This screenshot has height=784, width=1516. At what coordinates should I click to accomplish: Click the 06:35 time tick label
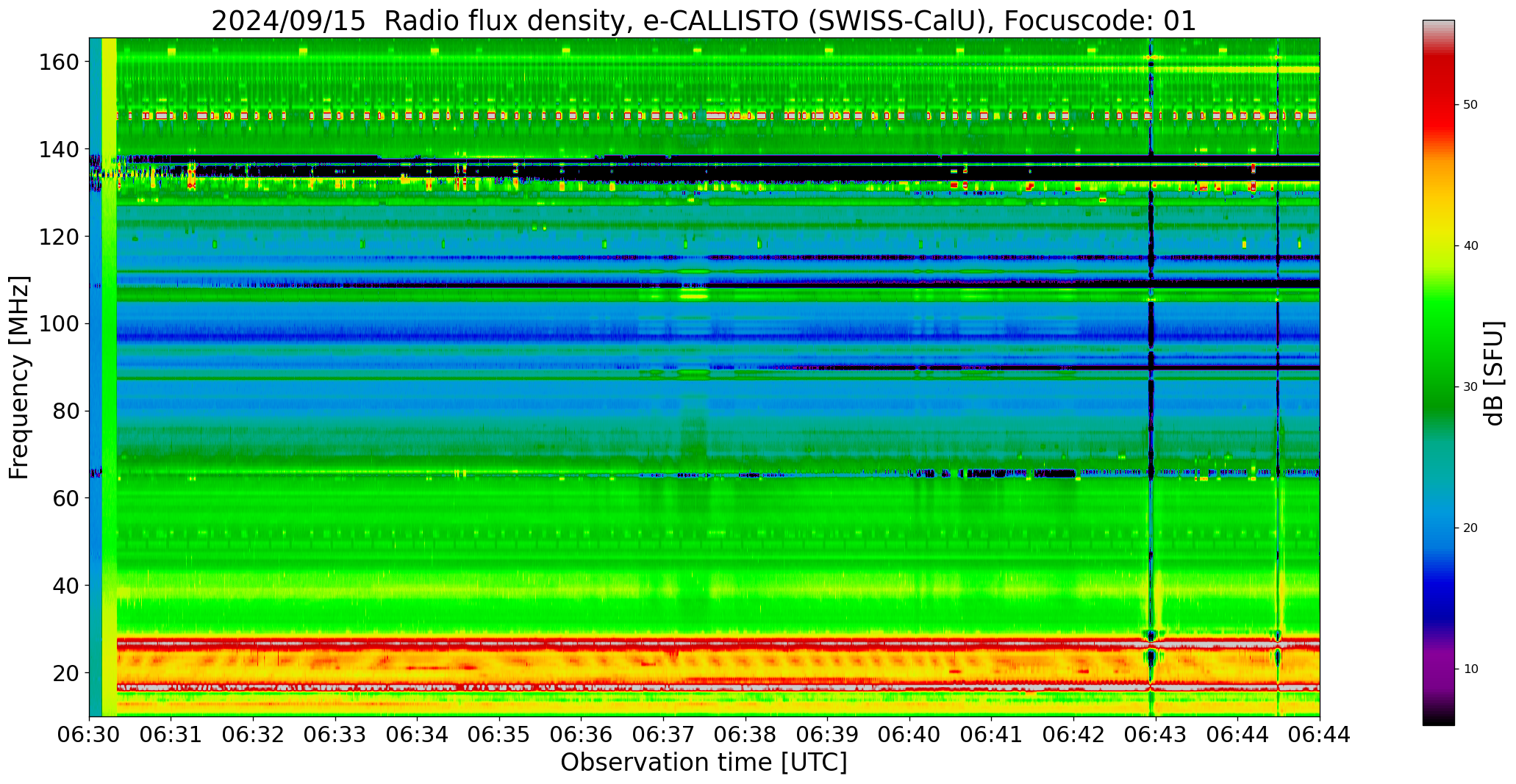tap(500, 734)
